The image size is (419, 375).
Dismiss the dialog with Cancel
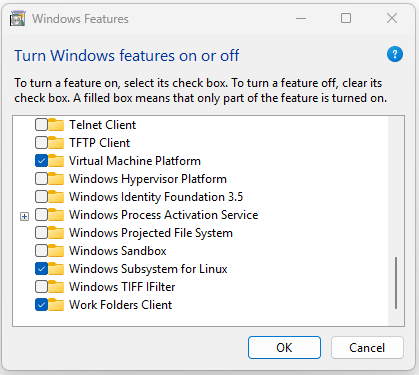(x=367, y=348)
